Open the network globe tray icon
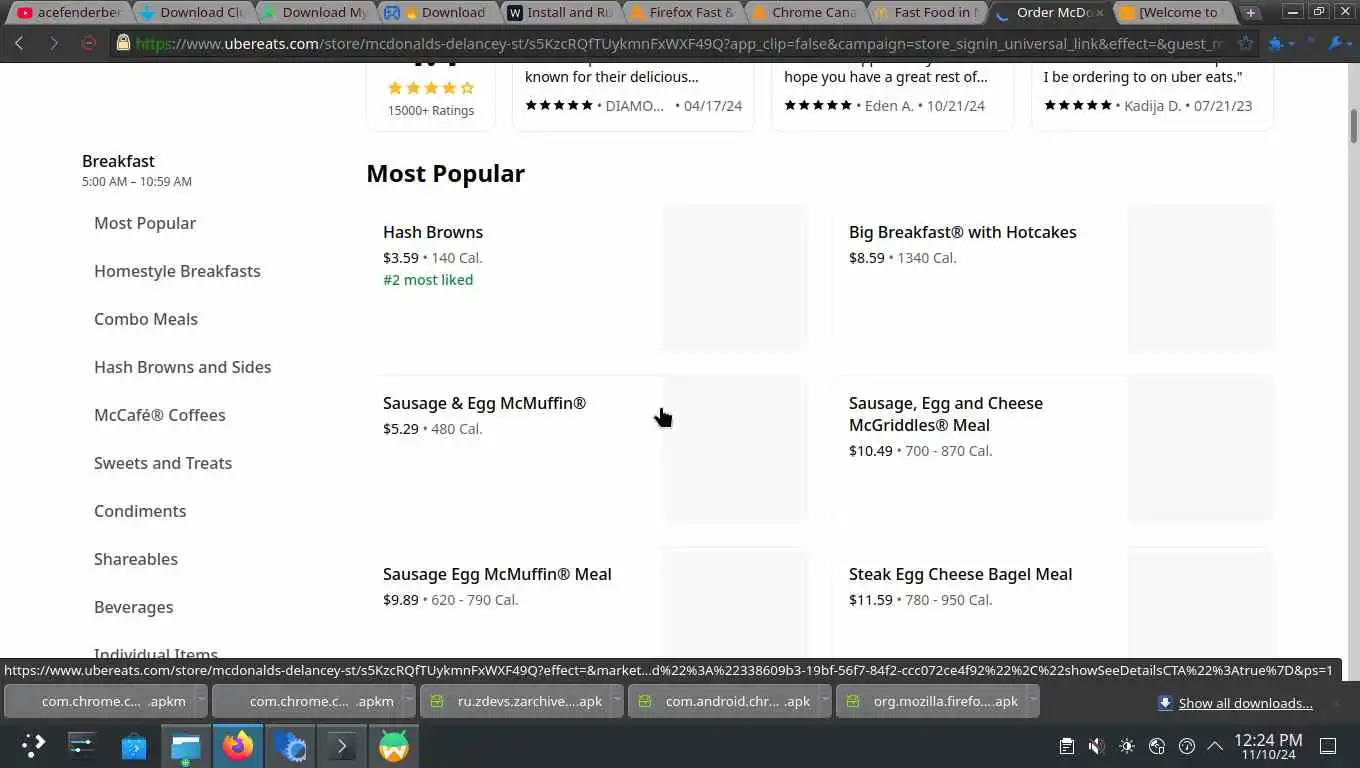 pyautogui.click(x=1157, y=746)
